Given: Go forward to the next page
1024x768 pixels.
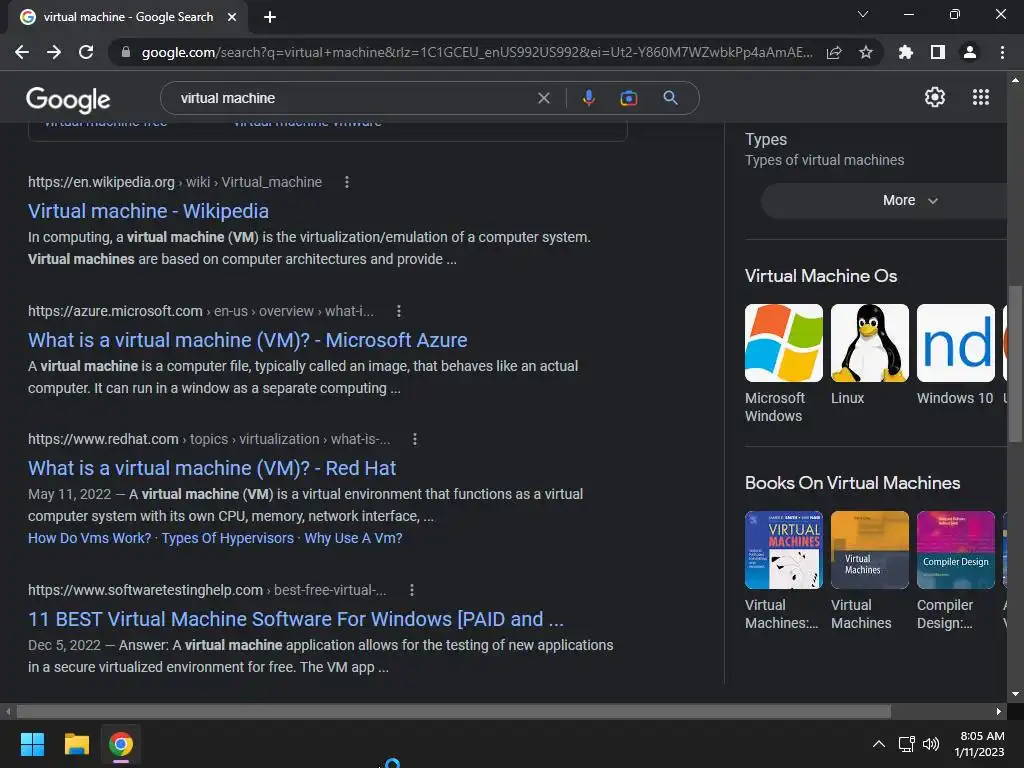Looking at the screenshot, I should (x=54, y=52).
